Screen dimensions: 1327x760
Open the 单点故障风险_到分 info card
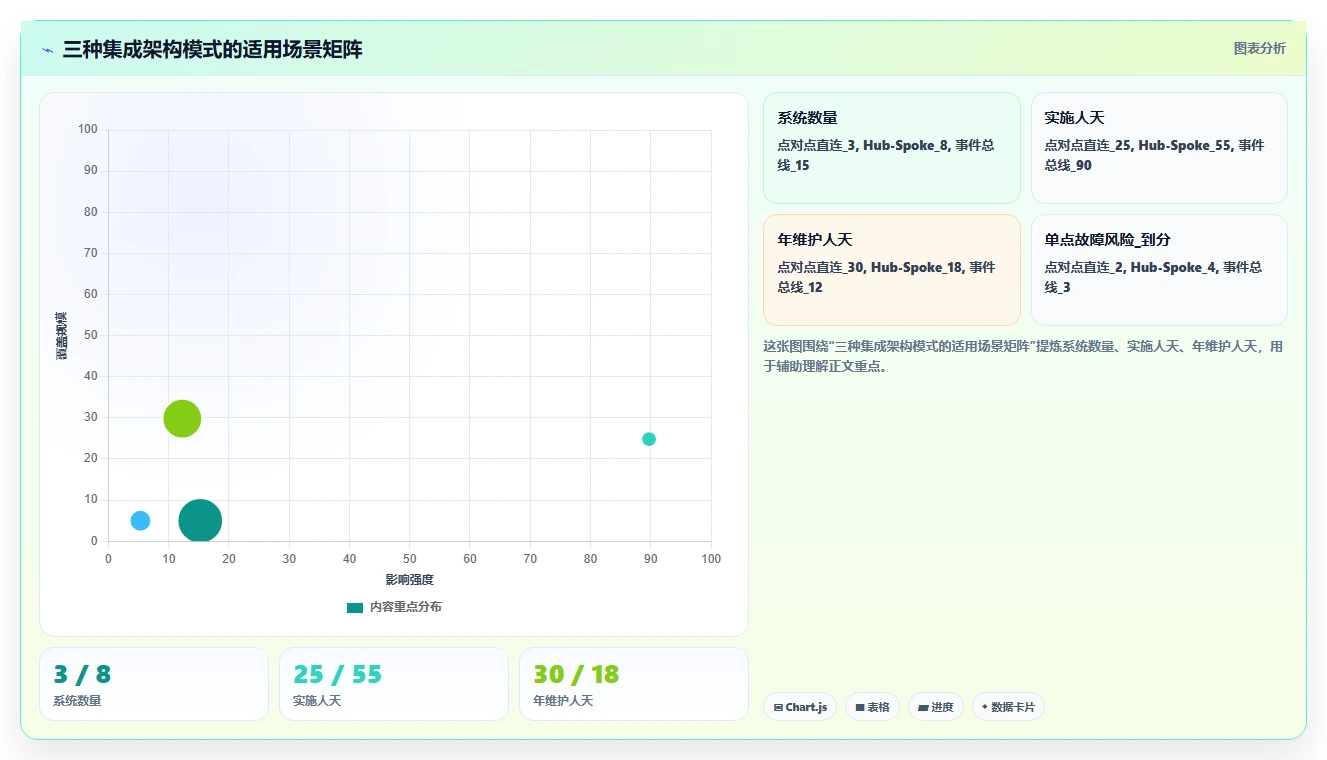(x=1159, y=270)
